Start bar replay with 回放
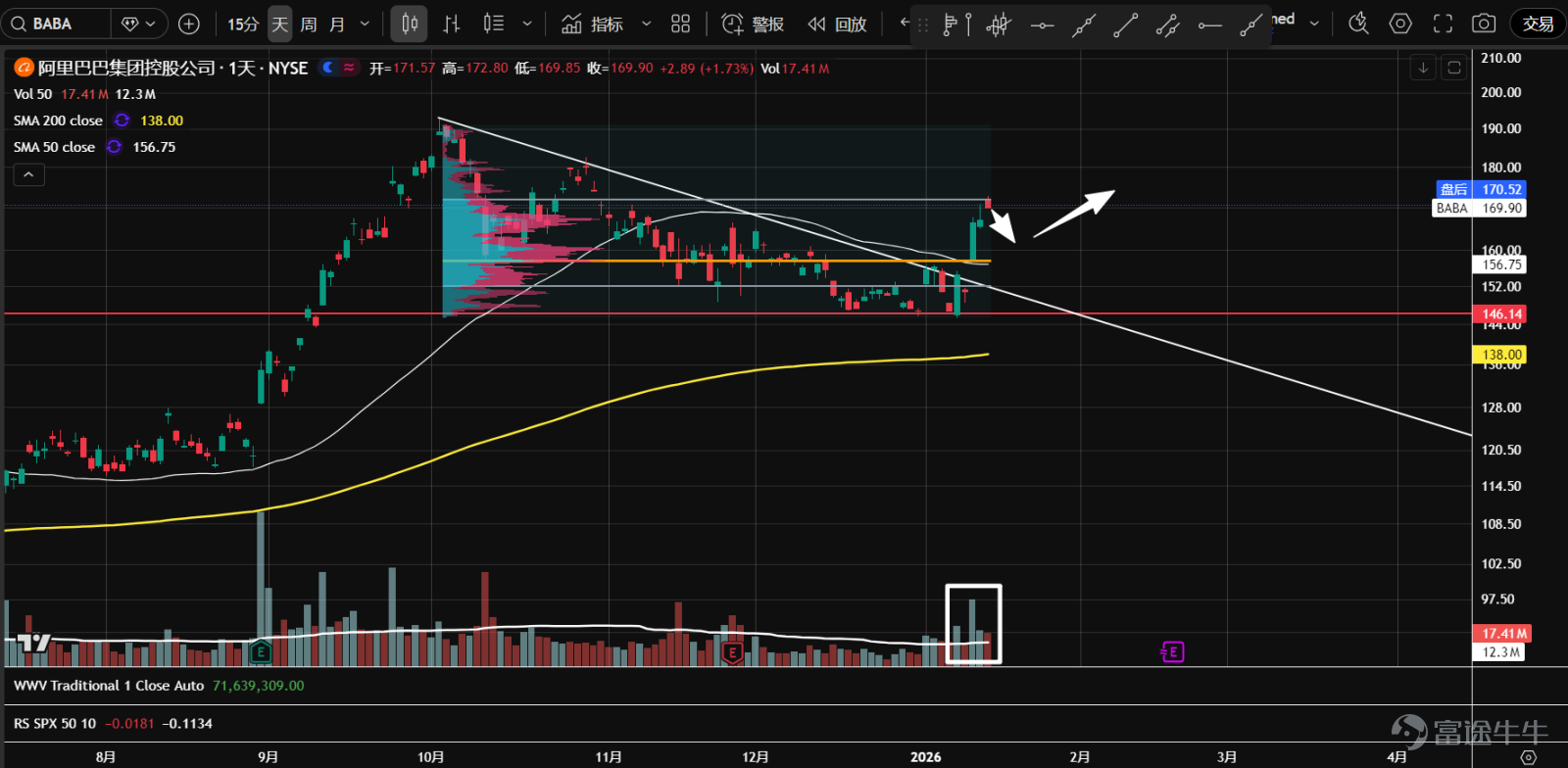 (x=837, y=24)
